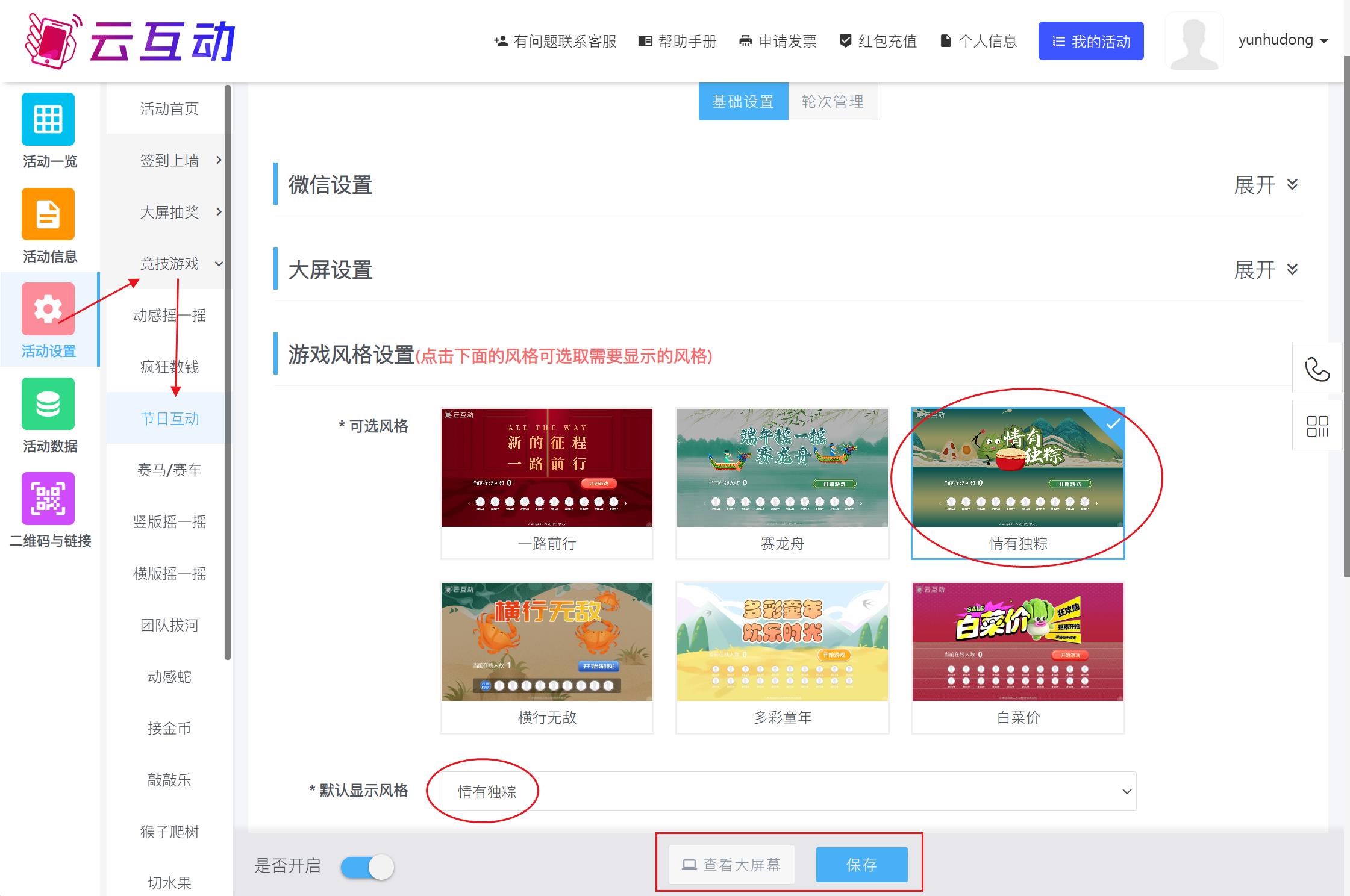Viewport: 1350px width, 896px height.
Task: Open the 活动一览 grid icon
Action: pos(48,119)
